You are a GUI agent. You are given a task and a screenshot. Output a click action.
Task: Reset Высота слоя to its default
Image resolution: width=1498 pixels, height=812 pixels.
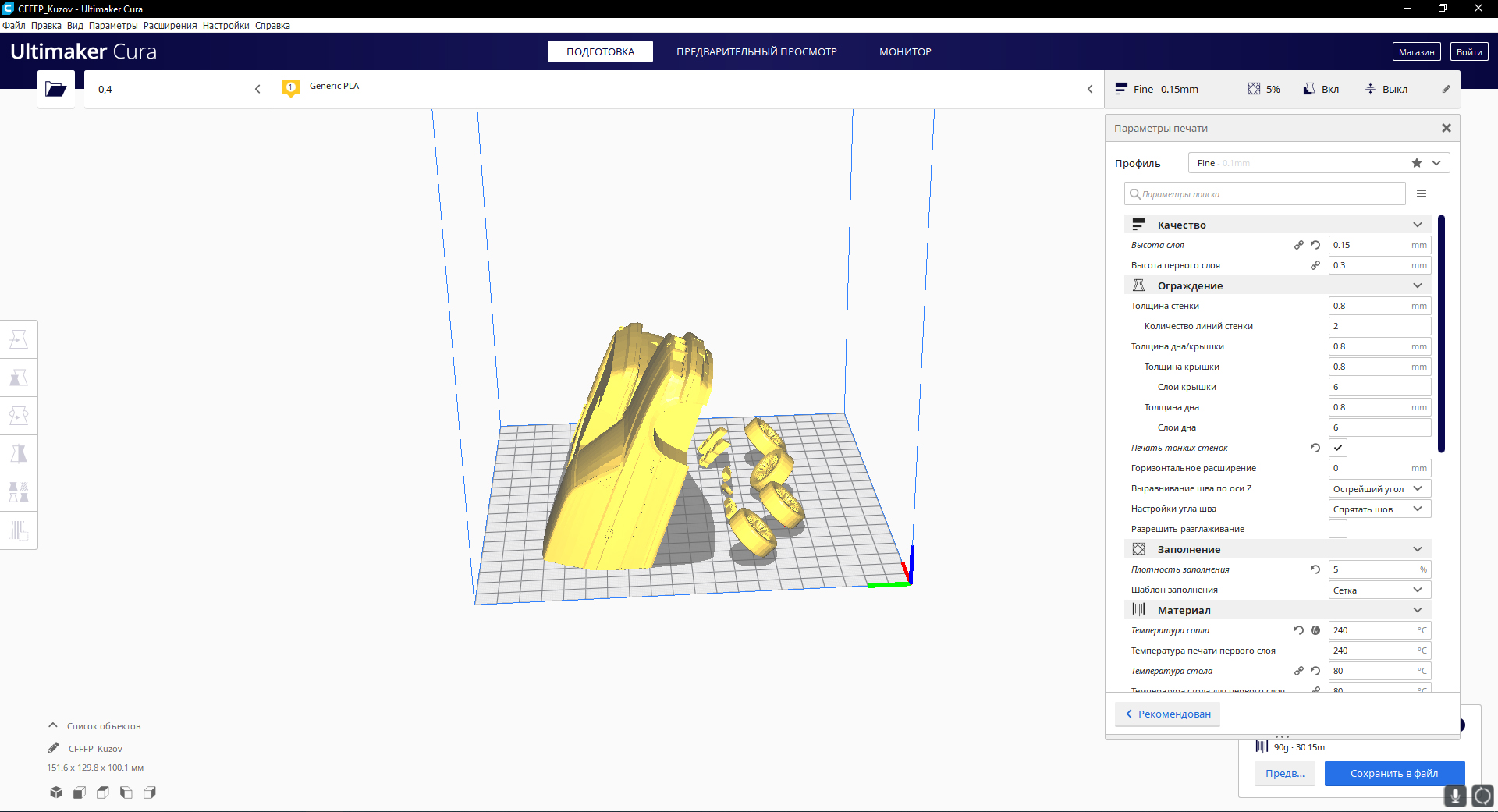tap(1315, 245)
